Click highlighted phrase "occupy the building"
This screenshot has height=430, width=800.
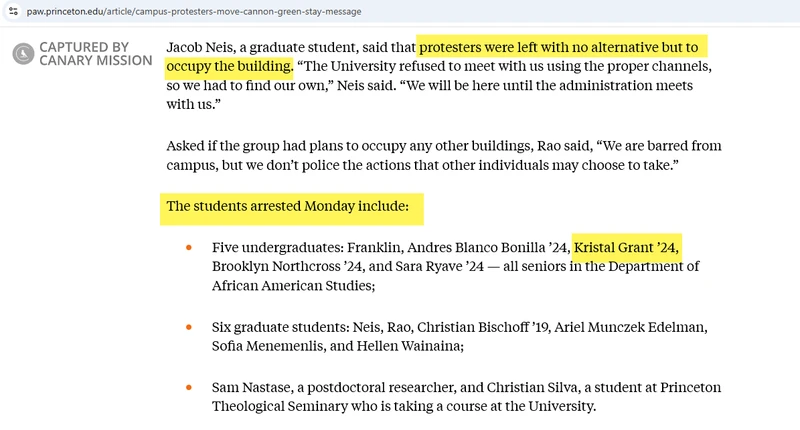[229, 66]
